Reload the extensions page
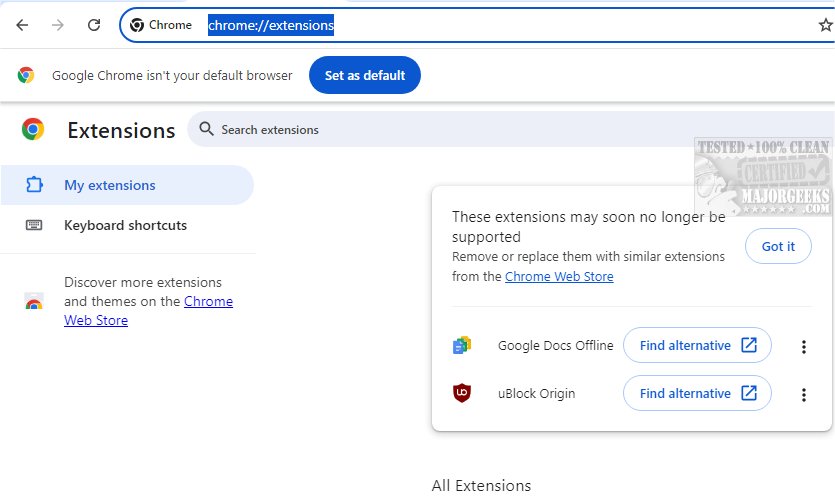The width and height of the screenshot is (835, 503). click(x=94, y=25)
